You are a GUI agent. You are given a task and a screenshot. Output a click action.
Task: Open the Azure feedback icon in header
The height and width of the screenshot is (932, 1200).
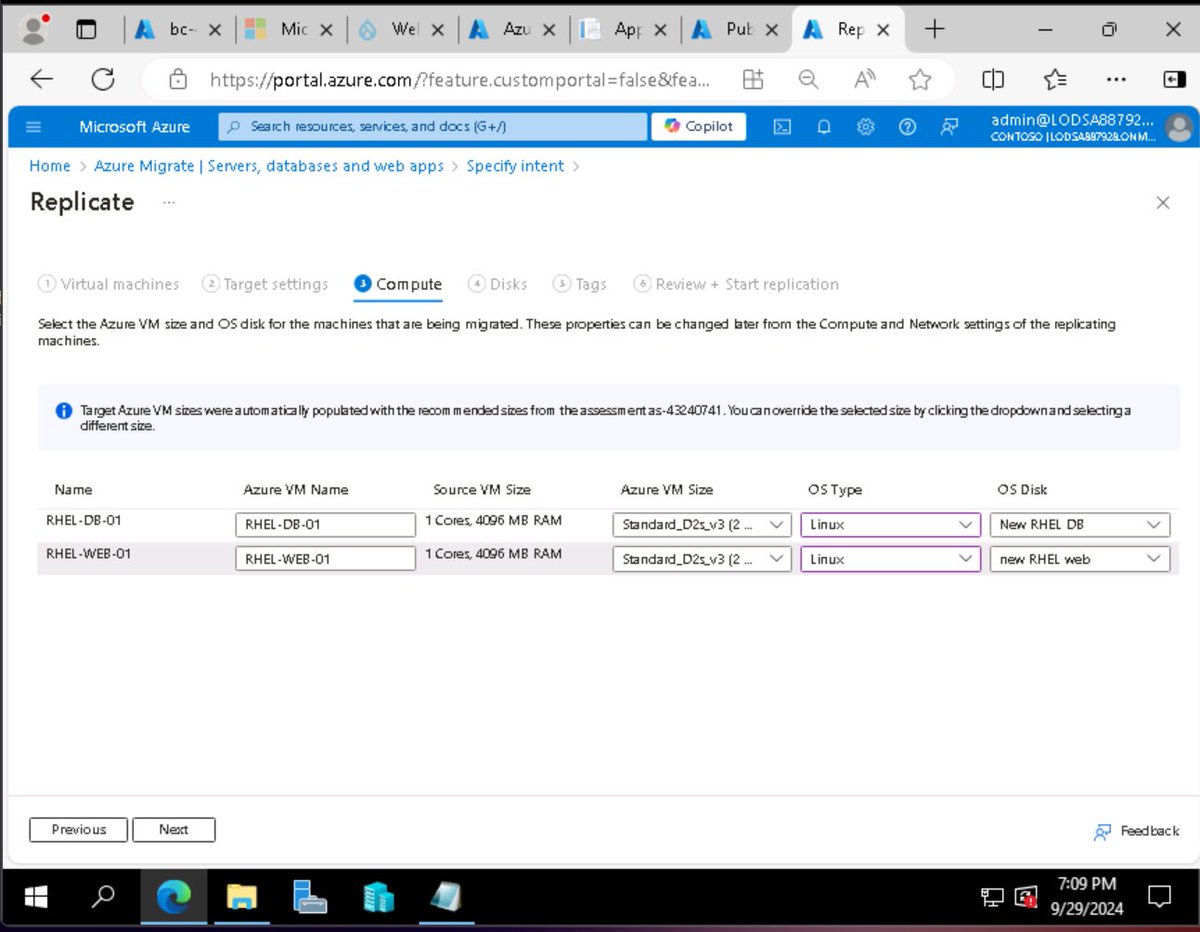click(949, 127)
